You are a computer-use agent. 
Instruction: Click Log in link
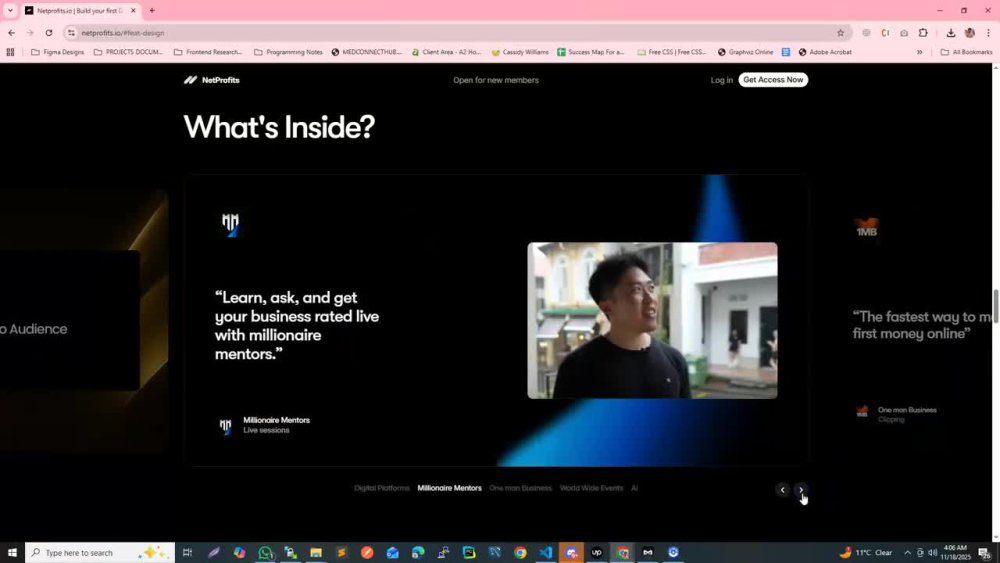click(x=721, y=80)
